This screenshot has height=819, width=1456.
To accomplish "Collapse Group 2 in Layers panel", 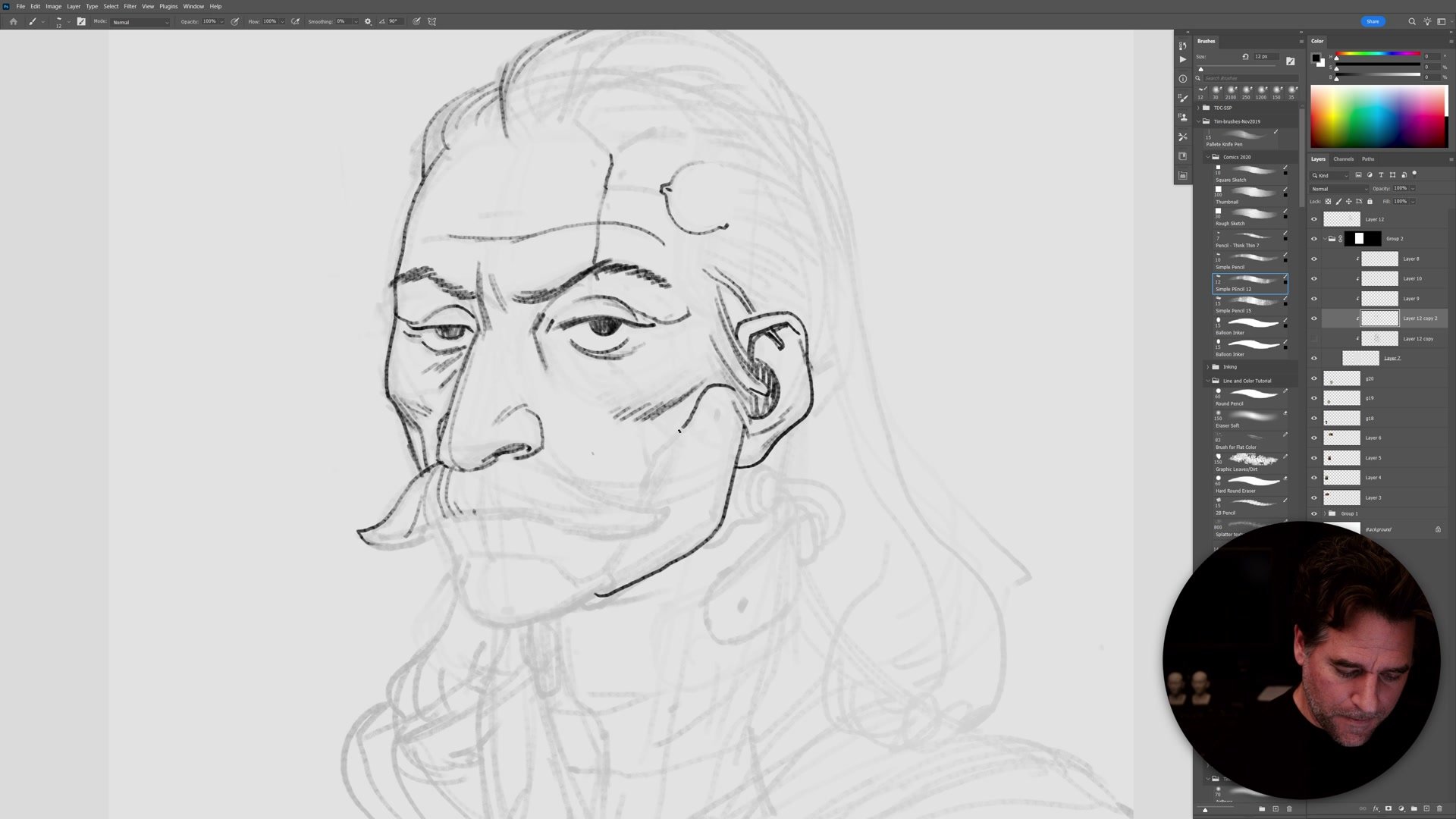I will pos(1325,239).
